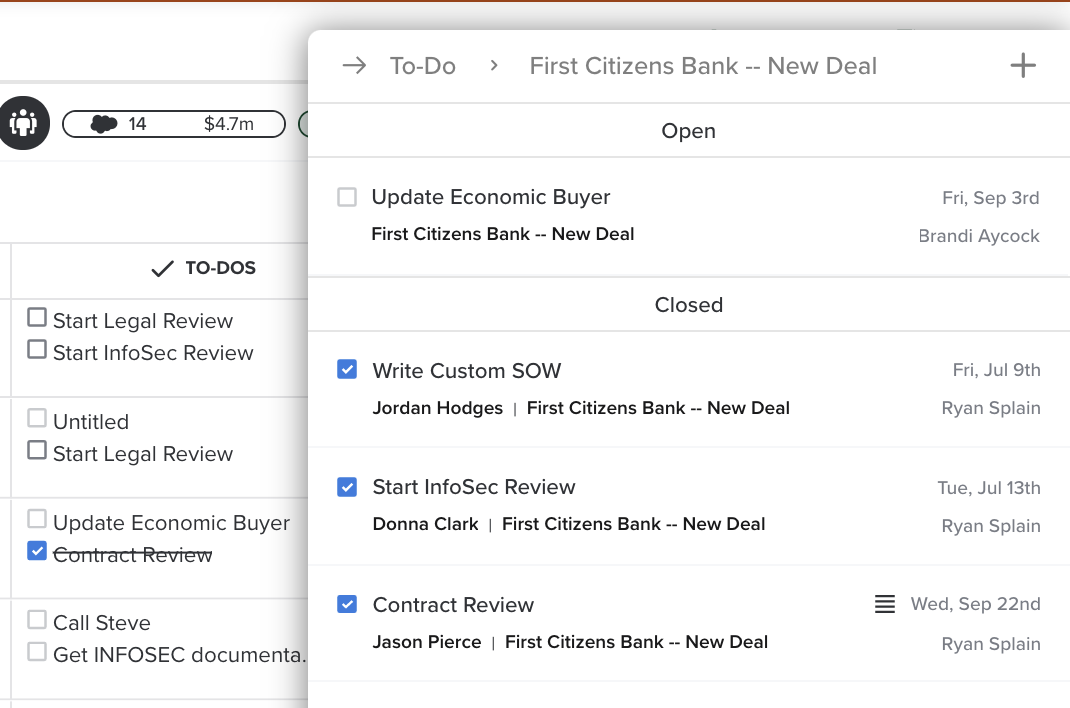This screenshot has width=1070, height=708.
Task: Open deal link beside Jordan Hodges
Action: [x=658, y=408]
